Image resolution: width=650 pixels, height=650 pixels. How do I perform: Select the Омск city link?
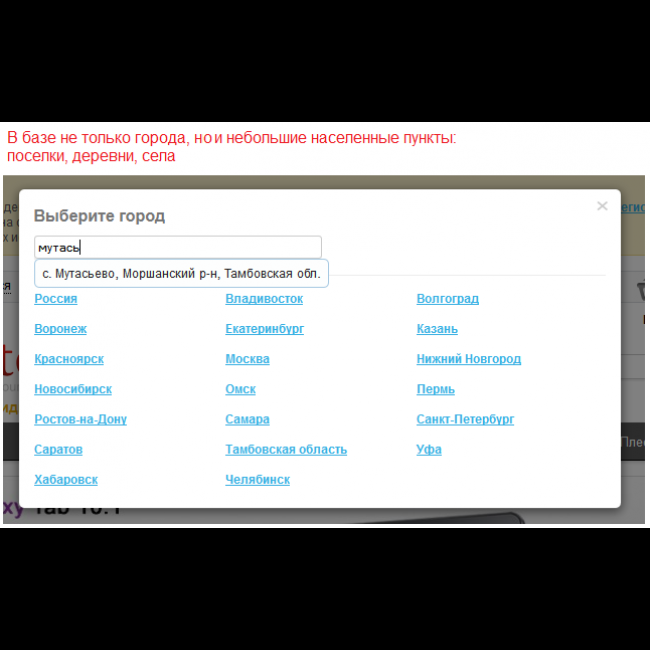(240, 389)
